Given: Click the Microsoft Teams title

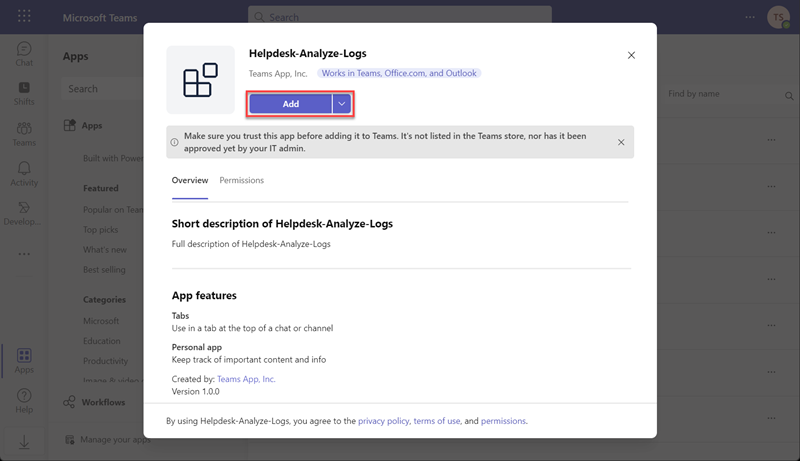Looking at the screenshot, I should coord(100,18).
